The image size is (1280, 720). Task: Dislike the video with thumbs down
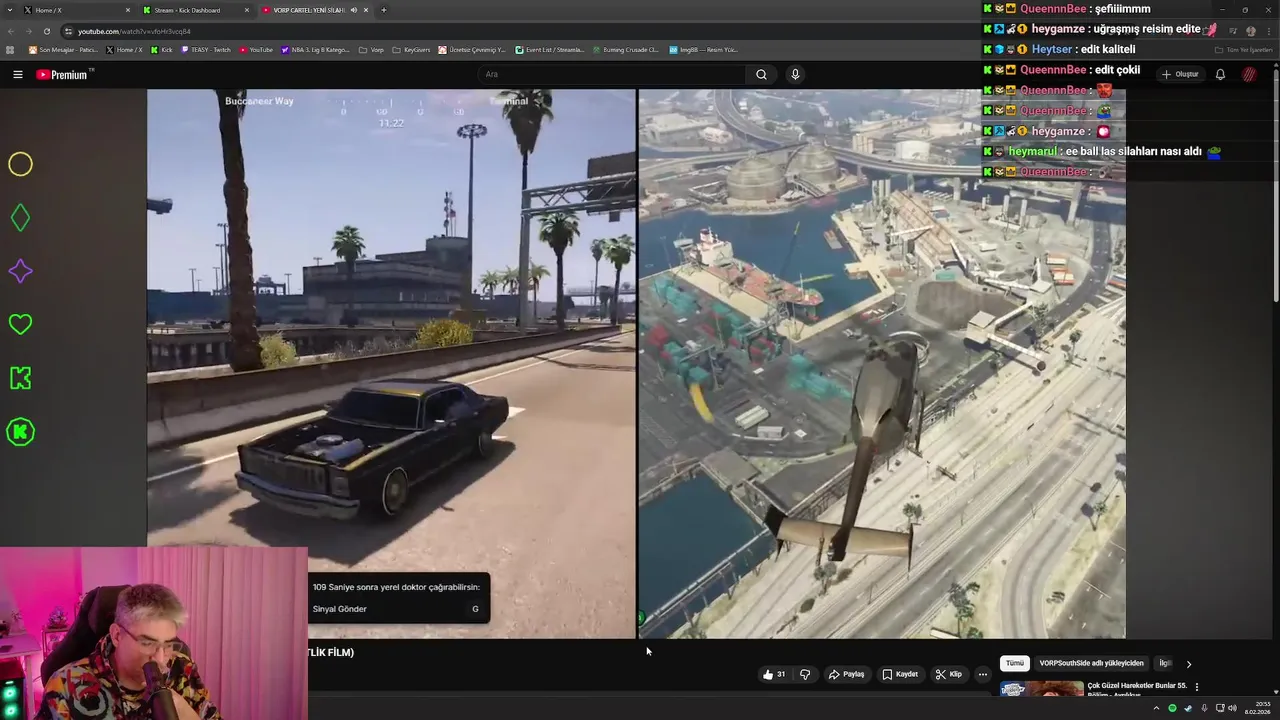[805, 674]
